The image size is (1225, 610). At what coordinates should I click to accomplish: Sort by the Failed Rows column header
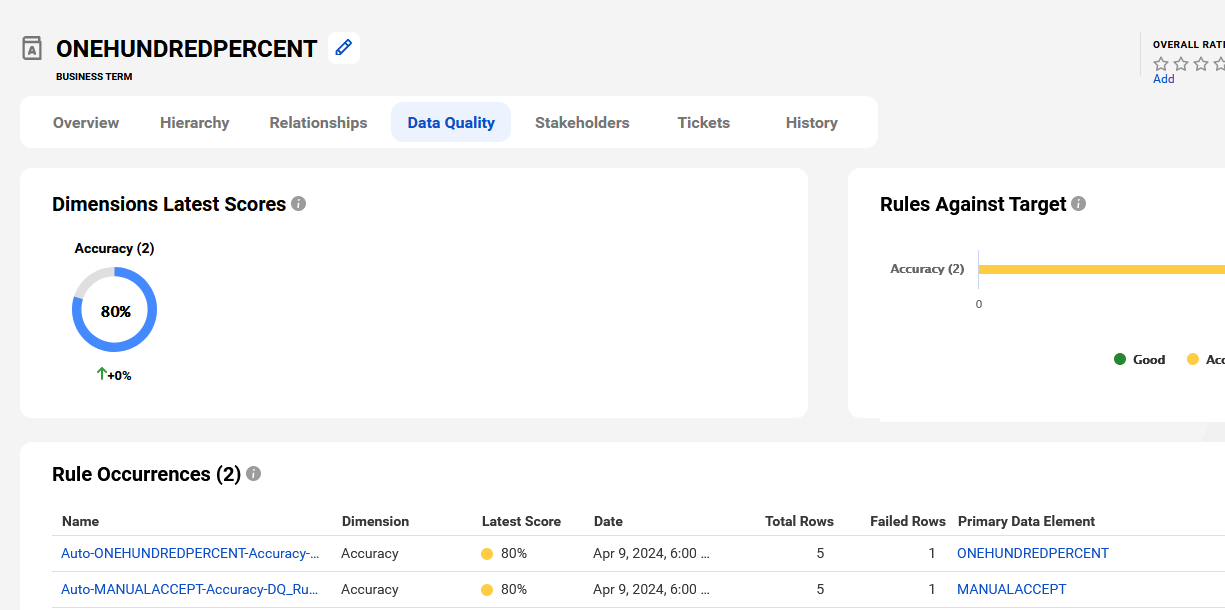(x=908, y=521)
